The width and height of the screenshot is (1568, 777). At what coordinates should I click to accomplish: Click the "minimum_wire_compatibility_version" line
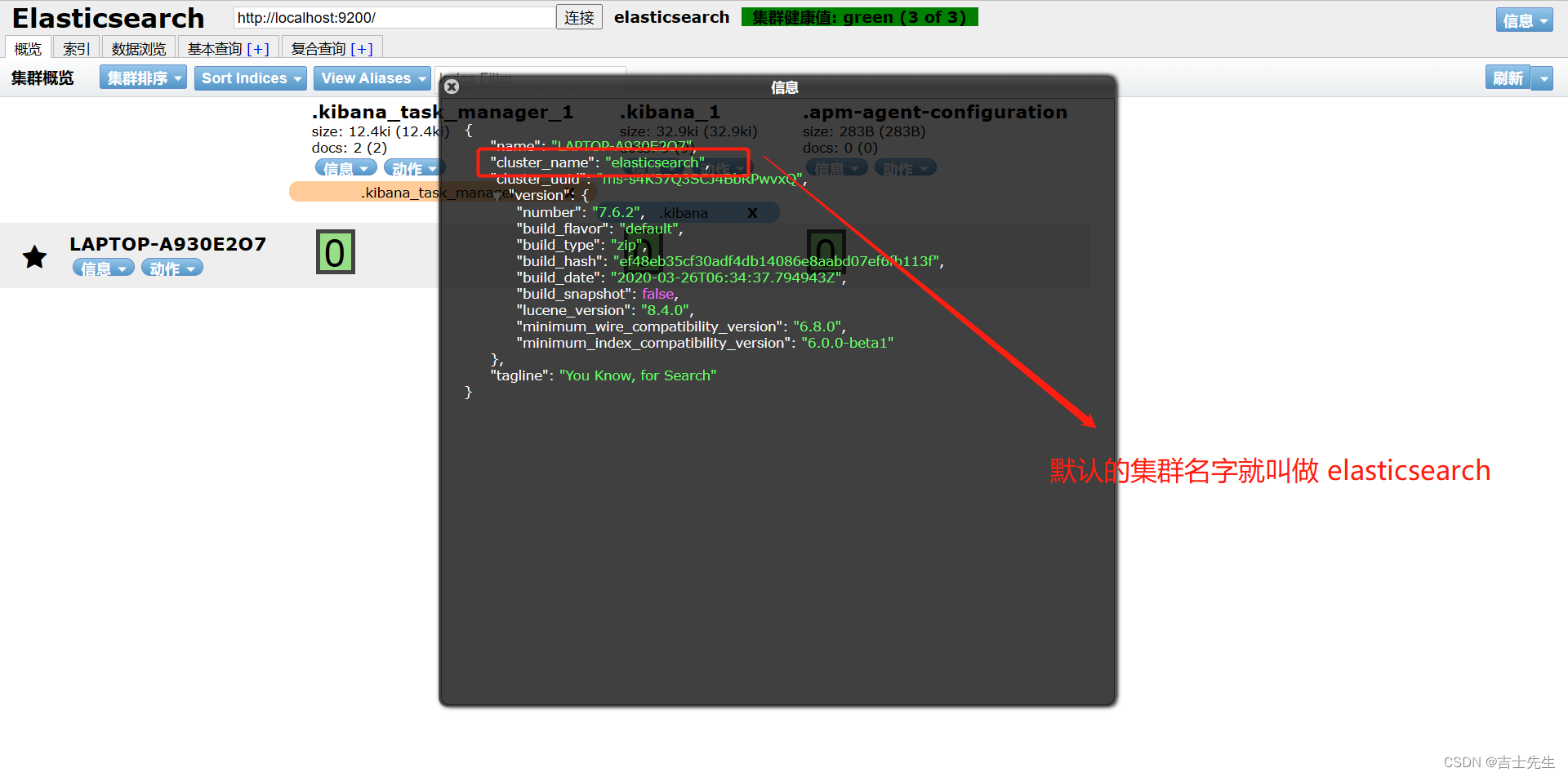point(681,326)
